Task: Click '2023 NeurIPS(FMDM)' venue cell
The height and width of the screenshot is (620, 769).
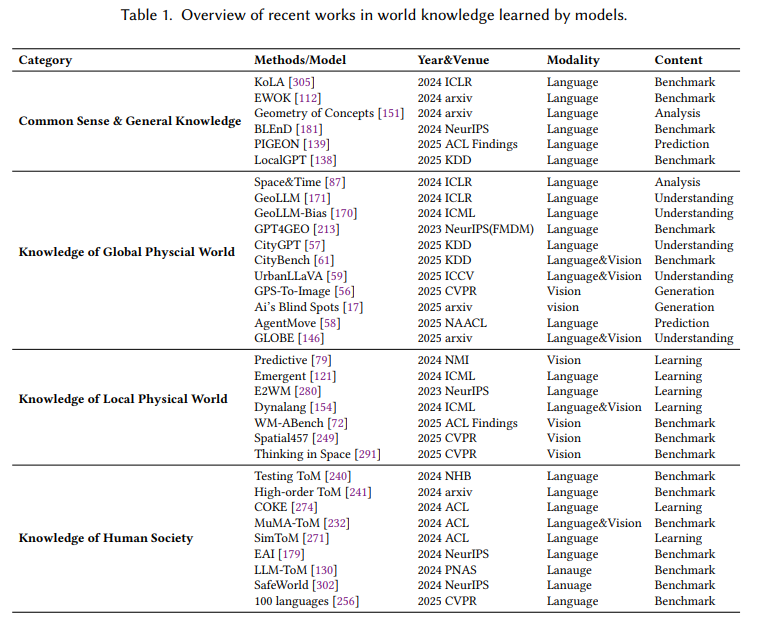Action: point(475,230)
